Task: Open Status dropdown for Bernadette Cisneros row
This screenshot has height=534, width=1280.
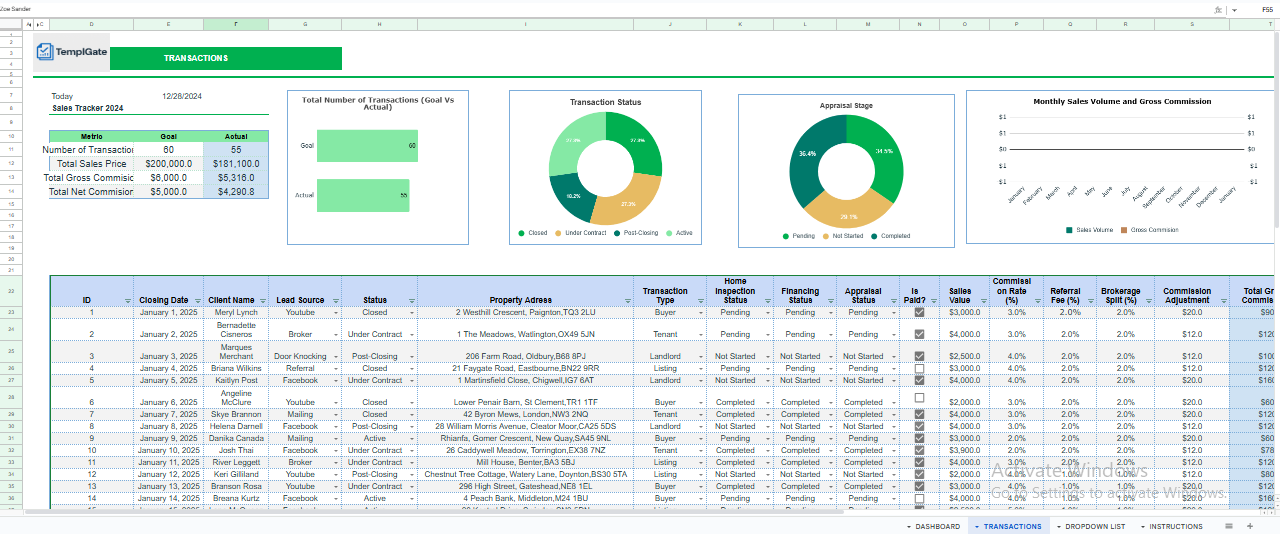Action: [411, 334]
